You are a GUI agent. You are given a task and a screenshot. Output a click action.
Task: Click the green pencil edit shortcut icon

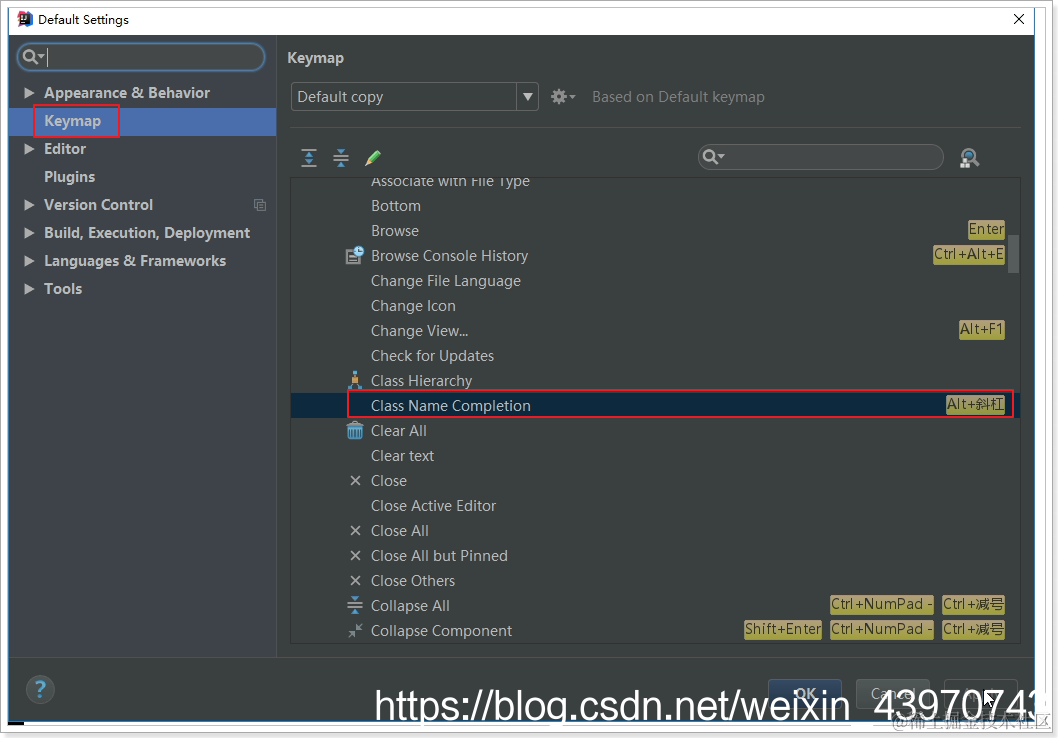pyautogui.click(x=372, y=158)
